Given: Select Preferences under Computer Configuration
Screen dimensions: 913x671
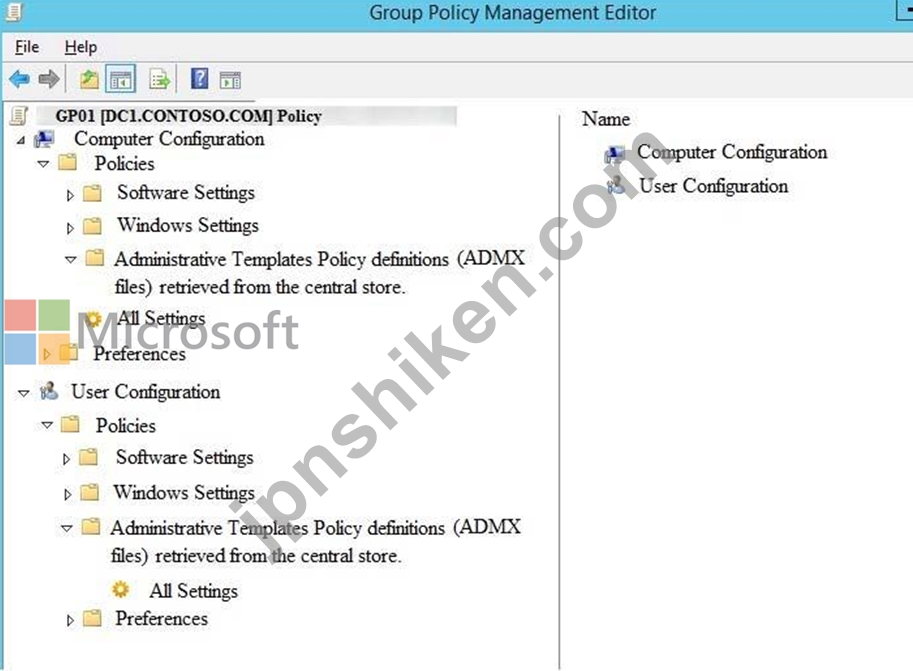Looking at the screenshot, I should click(x=140, y=354).
